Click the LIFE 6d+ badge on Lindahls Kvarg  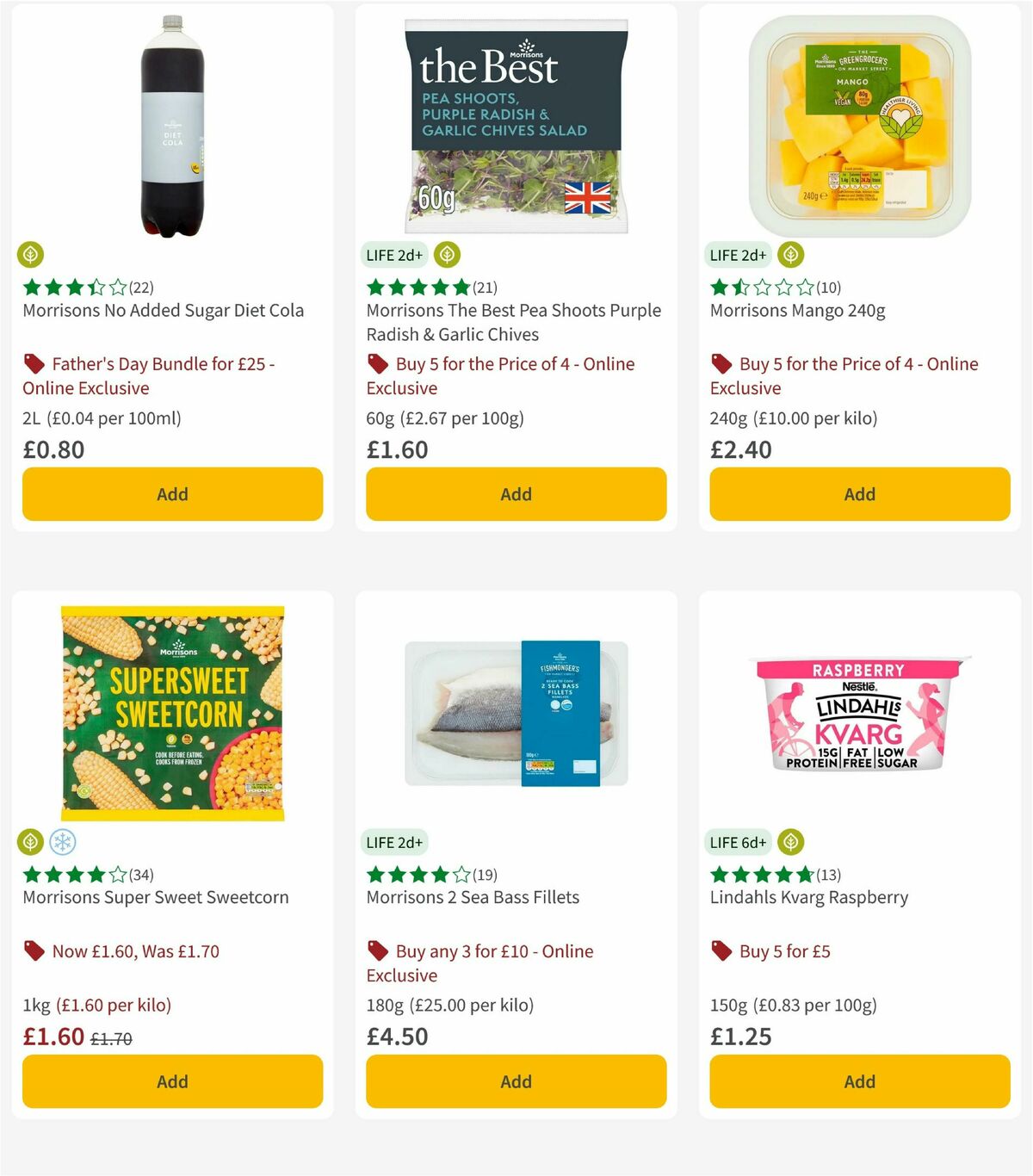point(740,842)
